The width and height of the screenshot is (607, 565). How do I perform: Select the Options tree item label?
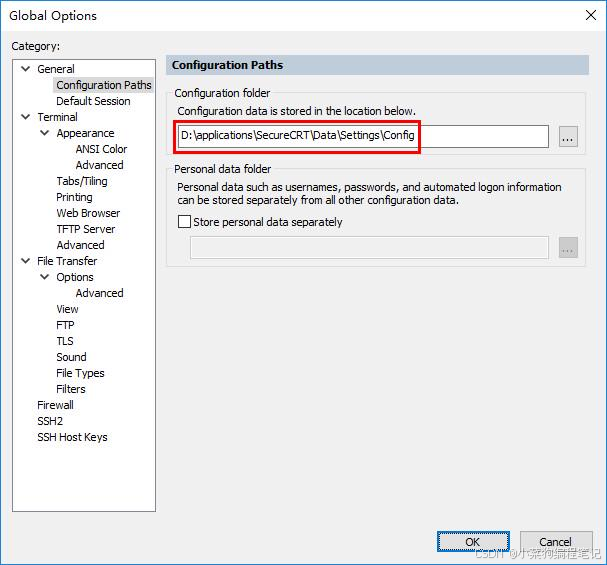[75, 277]
